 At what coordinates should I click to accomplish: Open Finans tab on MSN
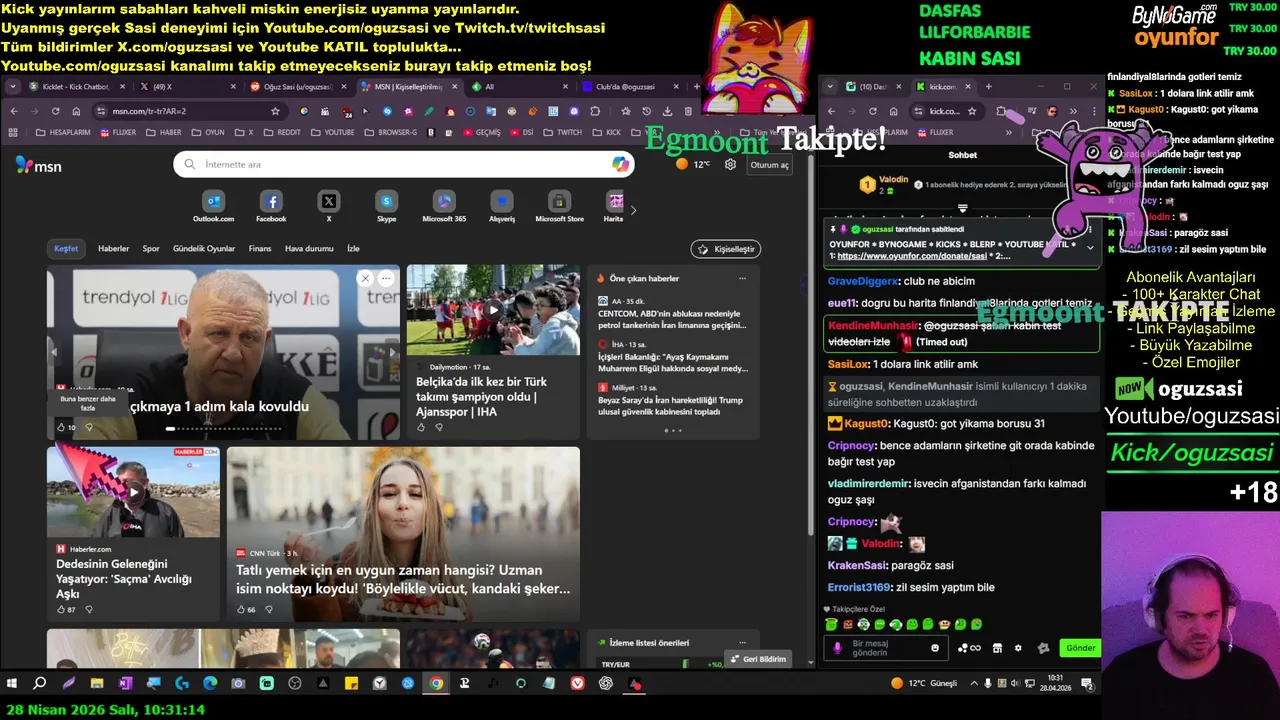260,248
